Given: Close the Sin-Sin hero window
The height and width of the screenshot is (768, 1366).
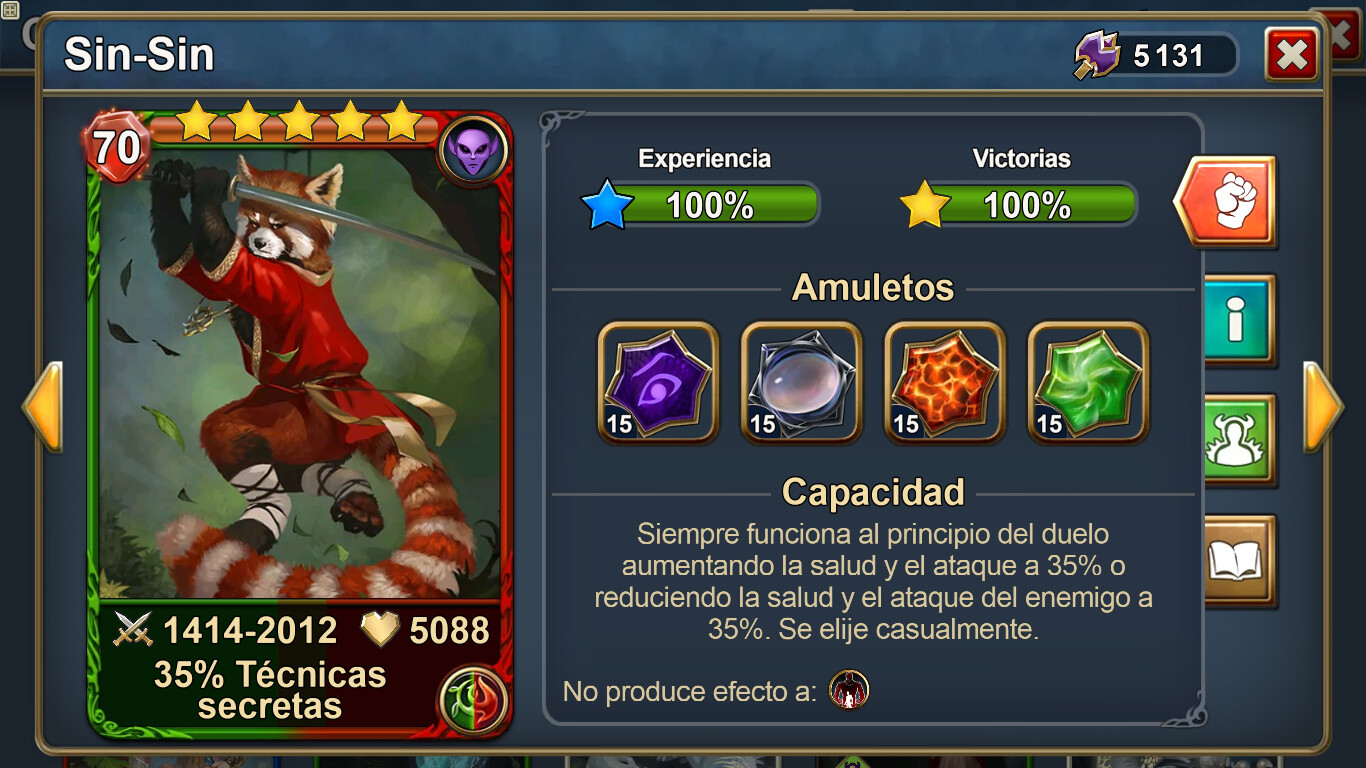Looking at the screenshot, I should click(1291, 54).
